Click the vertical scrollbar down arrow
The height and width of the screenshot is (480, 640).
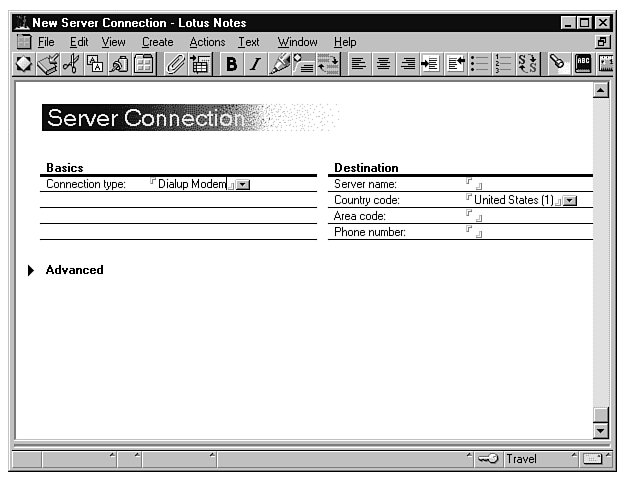[x=600, y=431]
